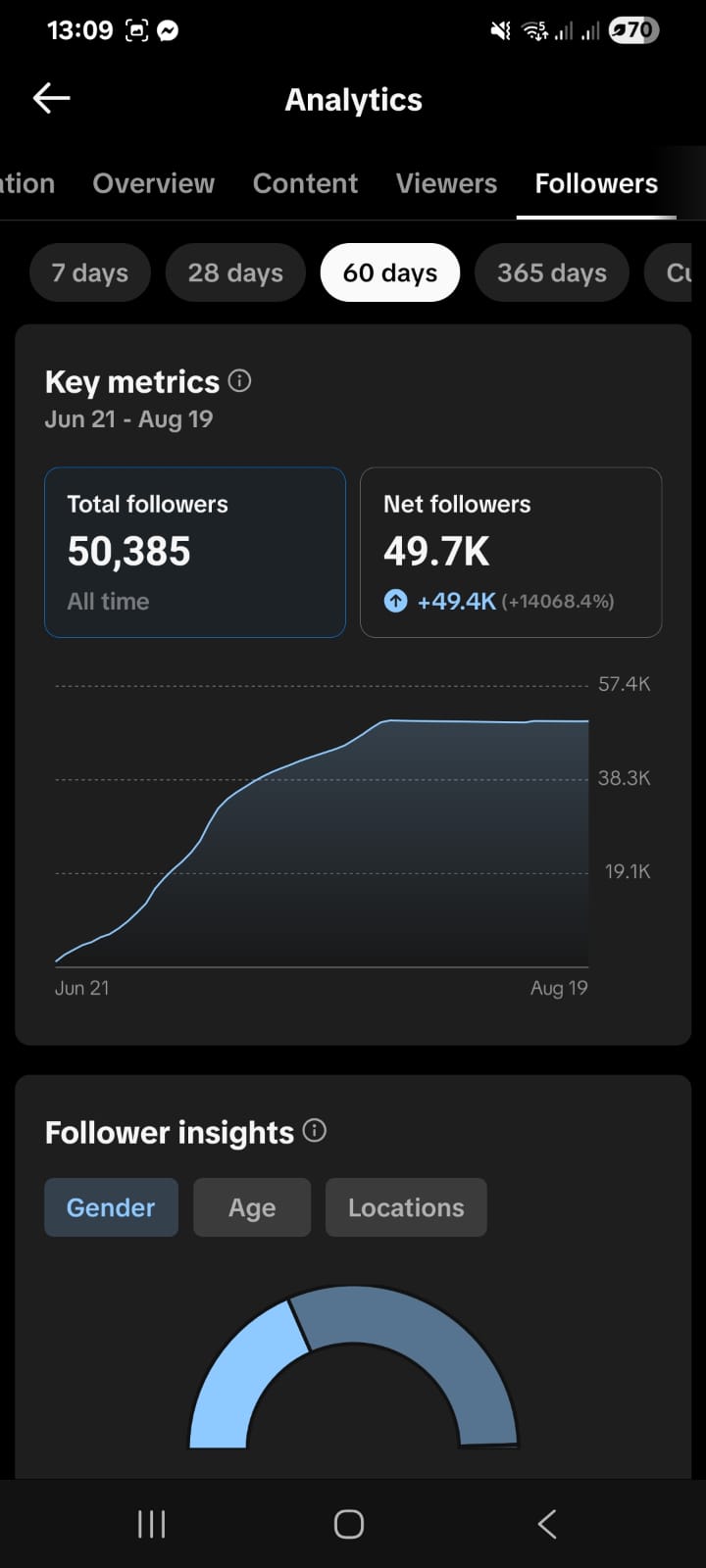This screenshot has width=706, height=1568.
Task: Show Age follower insights
Action: 252,1207
